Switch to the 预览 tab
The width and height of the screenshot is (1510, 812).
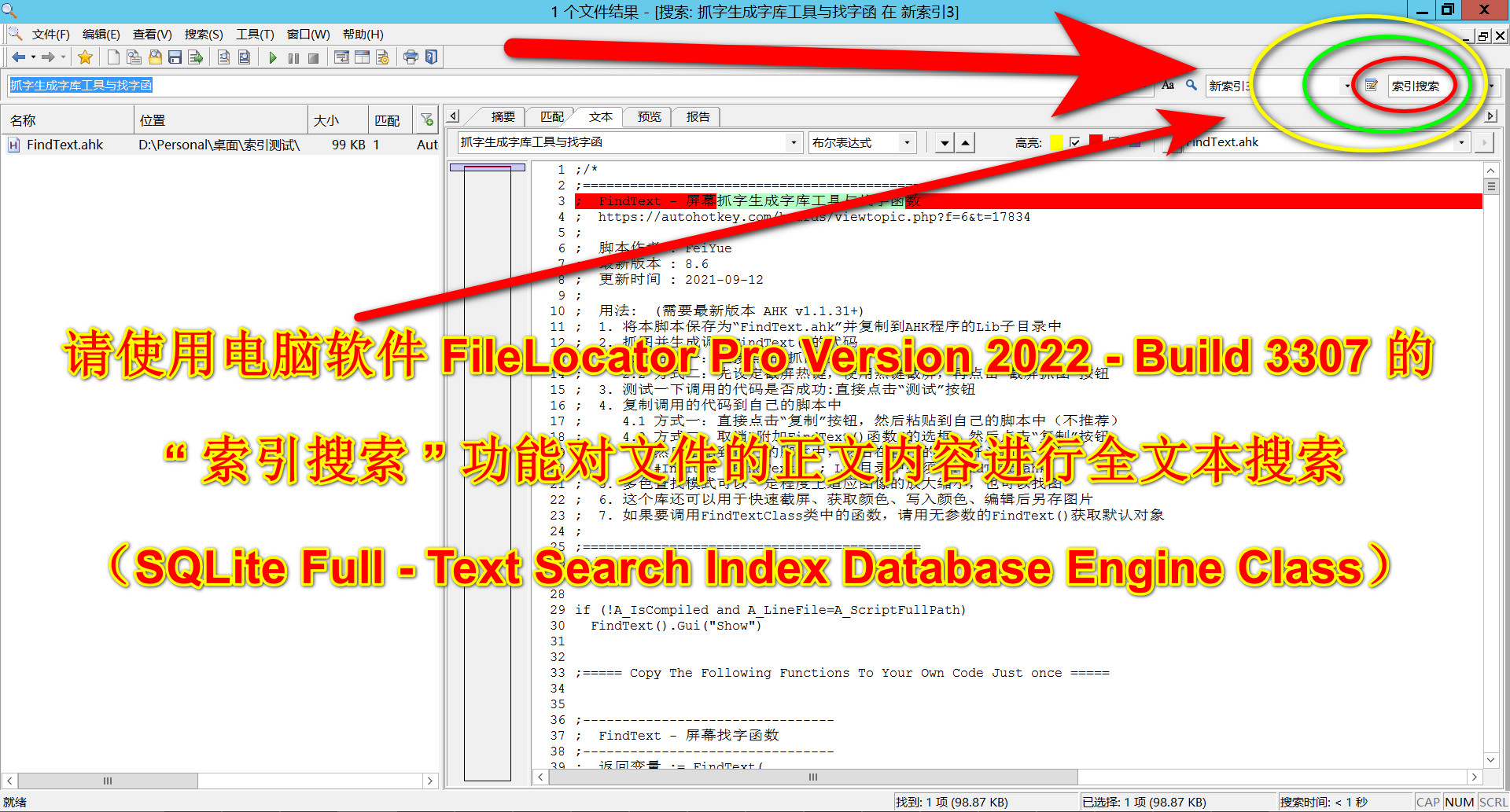click(x=649, y=117)
